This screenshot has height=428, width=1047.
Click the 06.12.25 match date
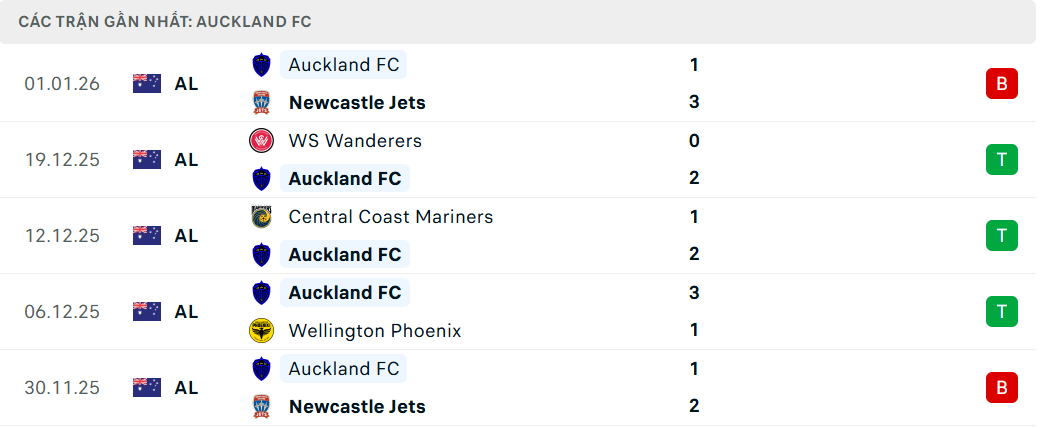point(62,312)
